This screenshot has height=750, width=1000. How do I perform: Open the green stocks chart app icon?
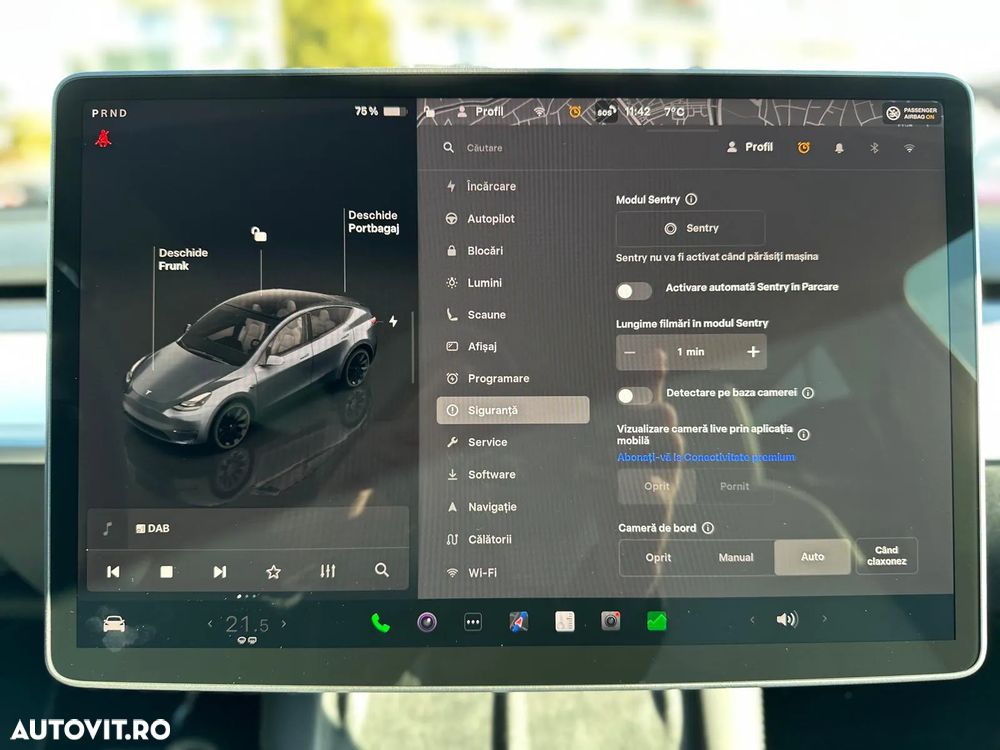click(x=656, y=621)
